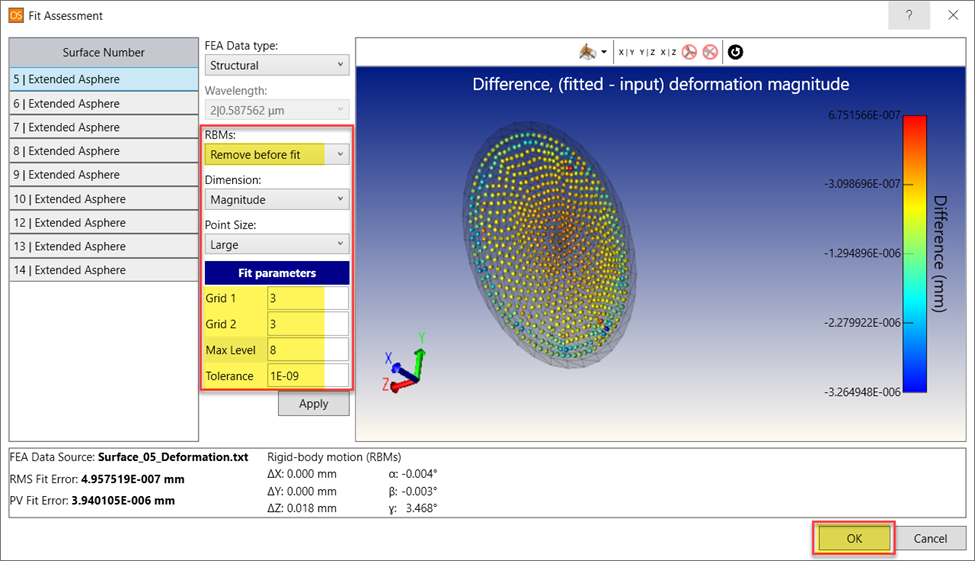Switch to the X|Y plane view

626,52
